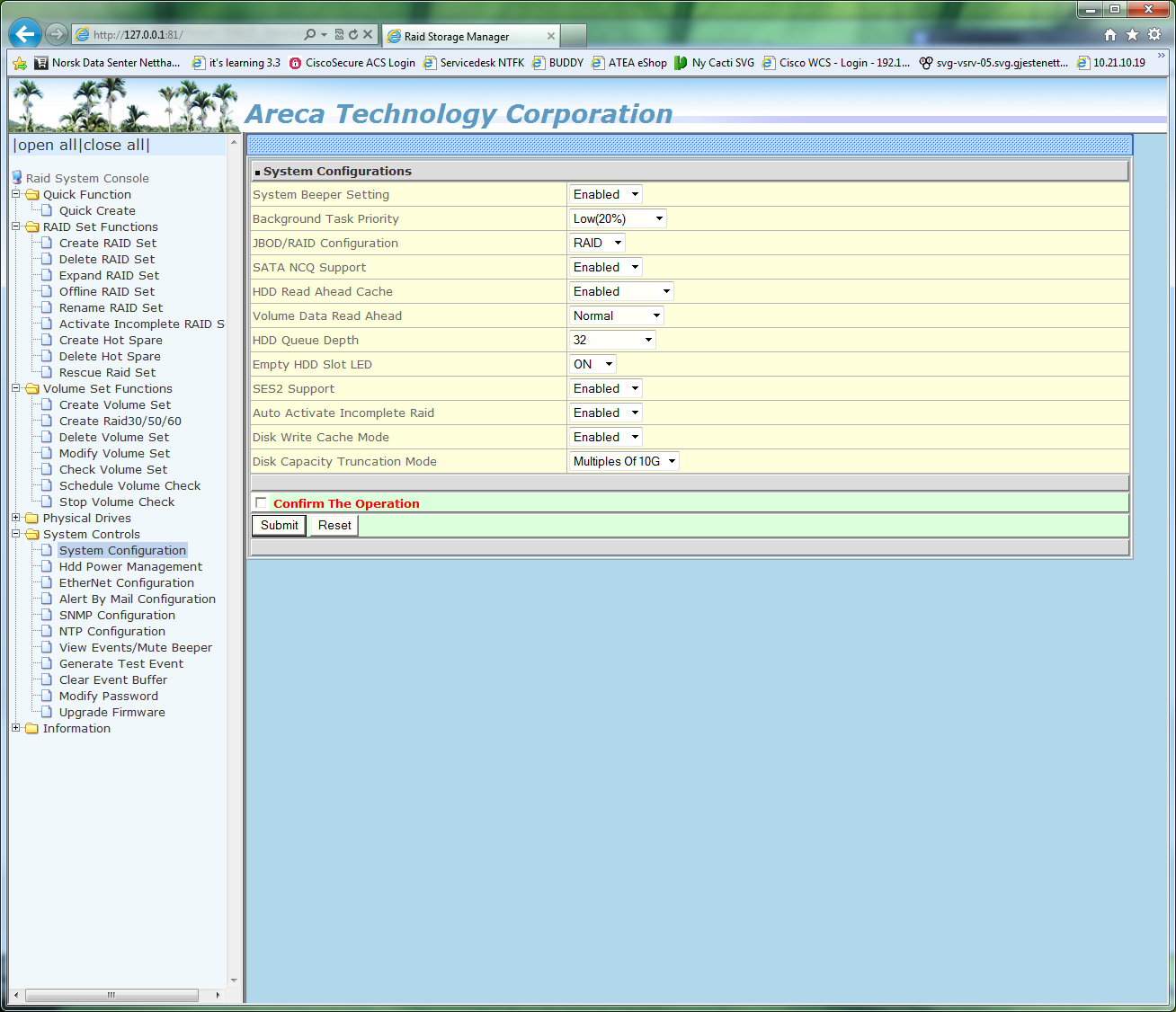Click the page icon beside Modify Password

(48, 696)
